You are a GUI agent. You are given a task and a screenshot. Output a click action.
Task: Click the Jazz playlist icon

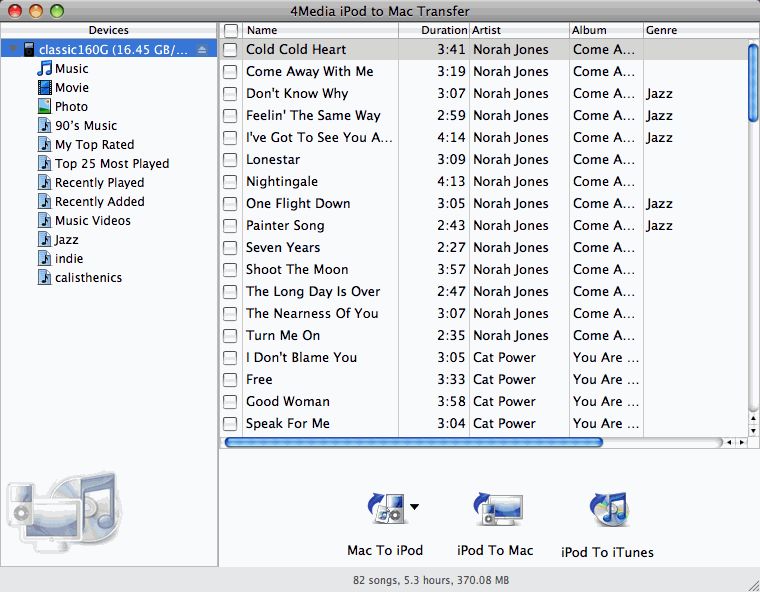coord(45,239)
